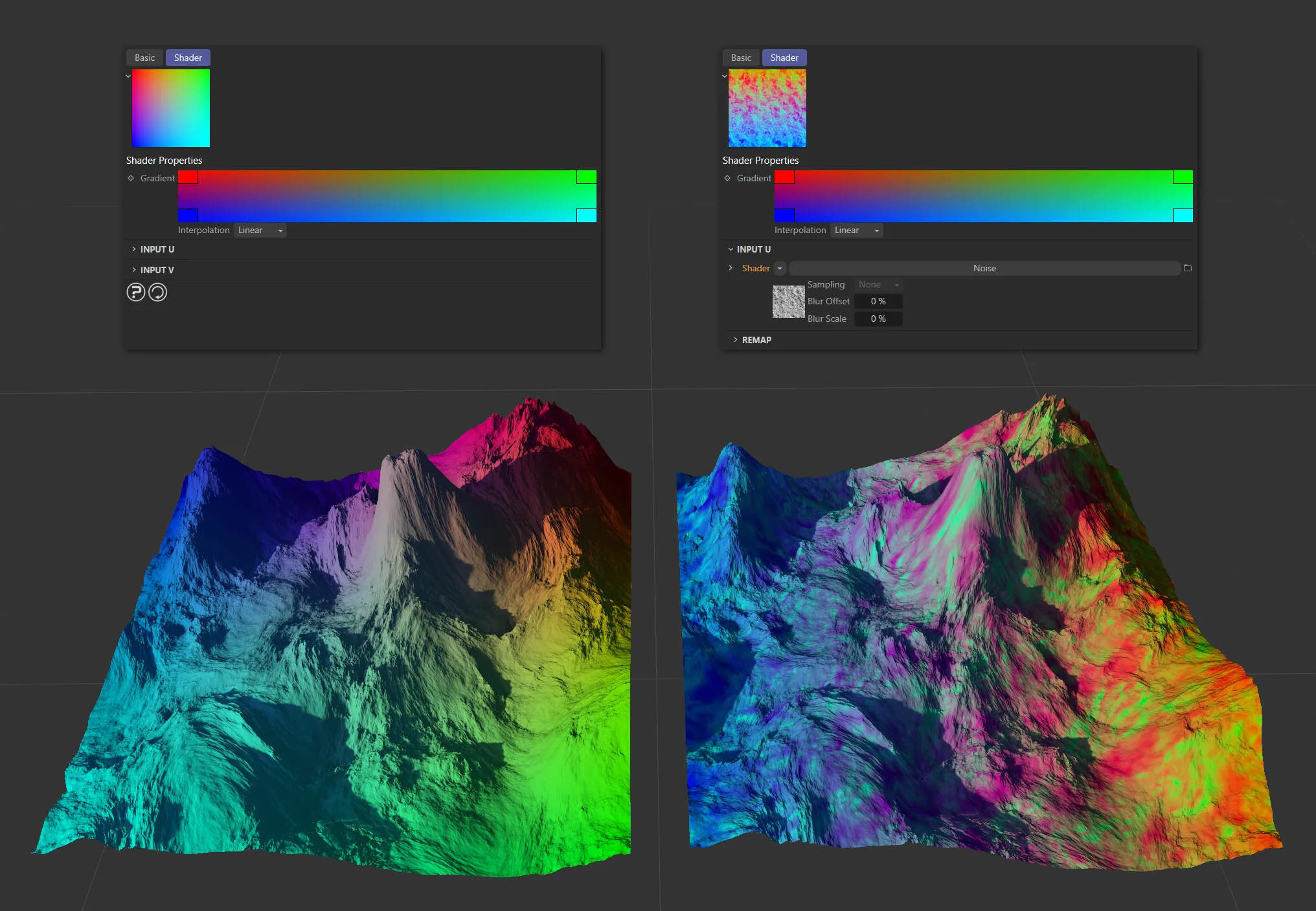Image resolution: width=1316 pixels, height=911 pixels.
Task: Click the gradient diamond icon in right panel
Action: (727, 178)
